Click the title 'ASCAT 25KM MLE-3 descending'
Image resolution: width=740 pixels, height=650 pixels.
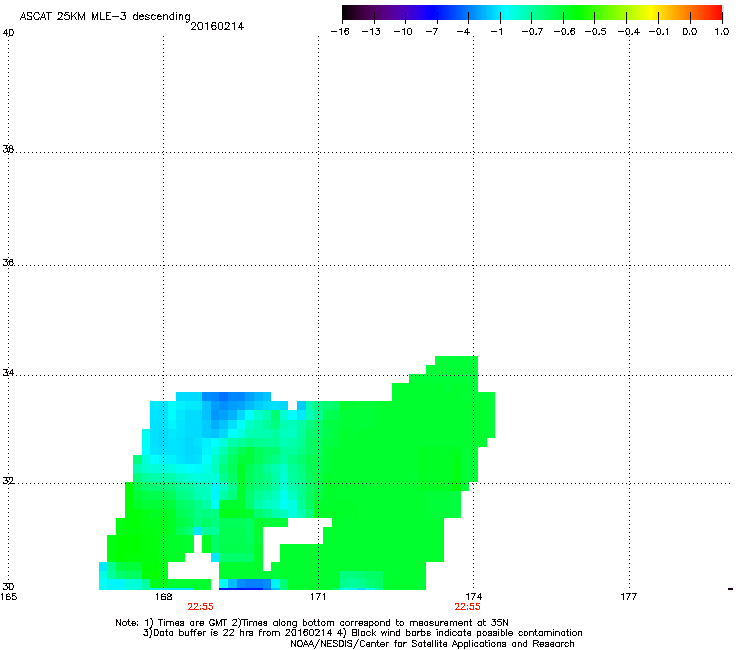click(x=105, y=16)
